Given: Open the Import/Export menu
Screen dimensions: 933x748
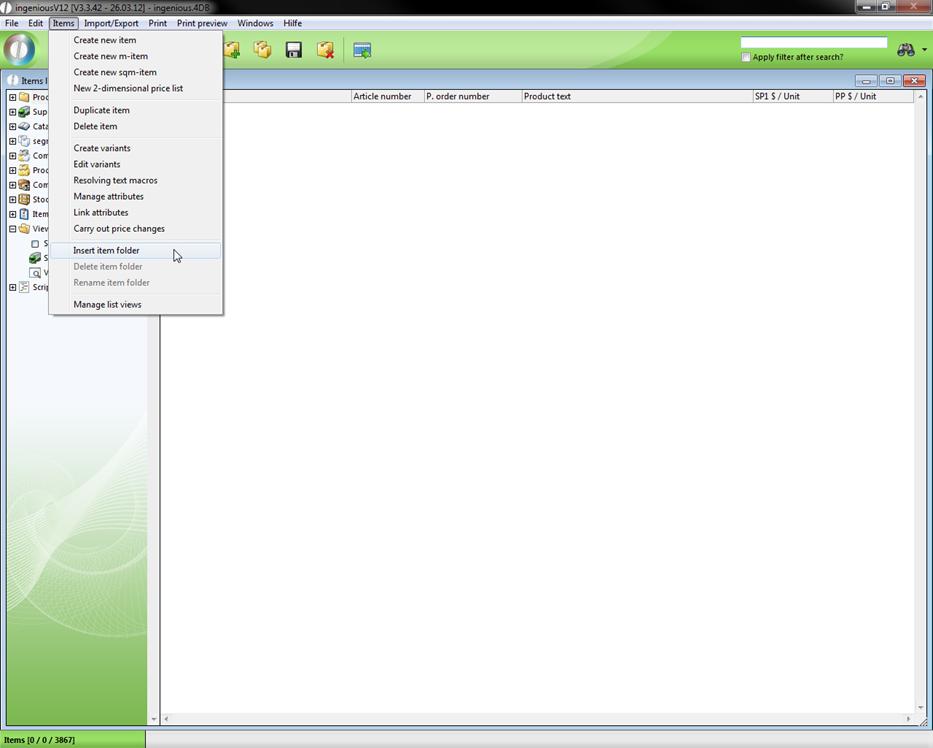Looking at the screenshot, I should pyautogui.click(x=111, y=23).
